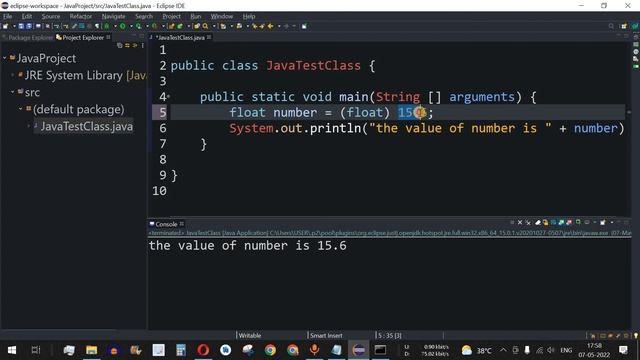The image size is (640, 360).
Task: Click the Search magnifier toolbar icon
Action: coord(205,26)
